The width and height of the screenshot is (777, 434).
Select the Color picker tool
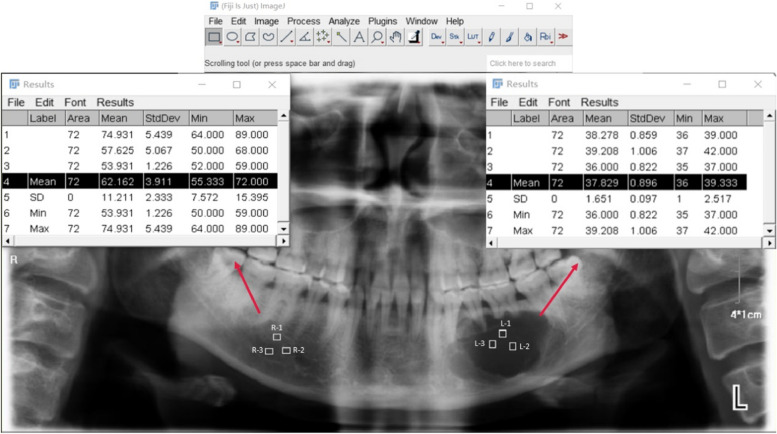[414, 37]
